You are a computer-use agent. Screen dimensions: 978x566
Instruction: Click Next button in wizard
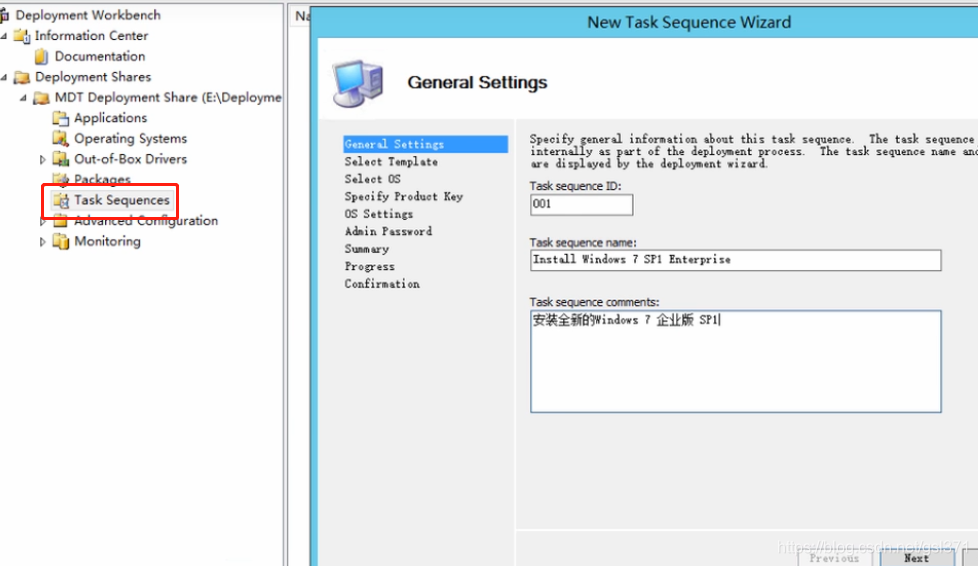(917, 559)
